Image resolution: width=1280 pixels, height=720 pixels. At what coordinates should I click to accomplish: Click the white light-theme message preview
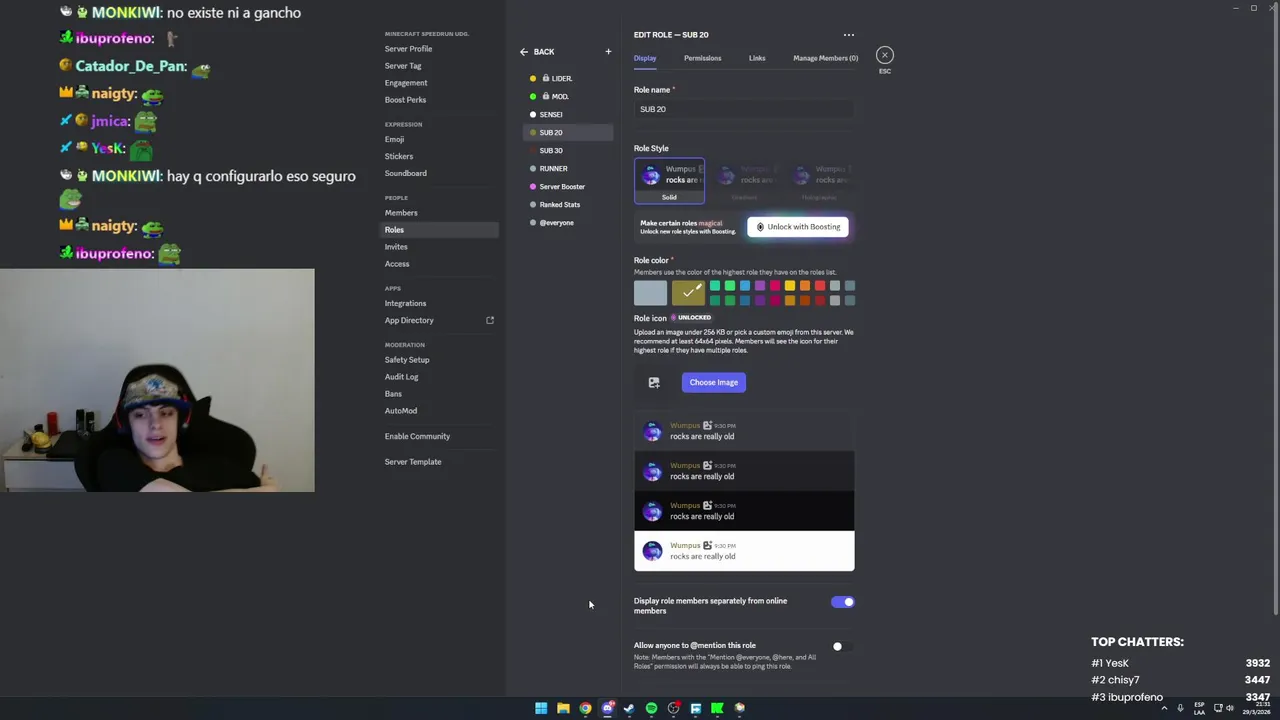[744, 551]
